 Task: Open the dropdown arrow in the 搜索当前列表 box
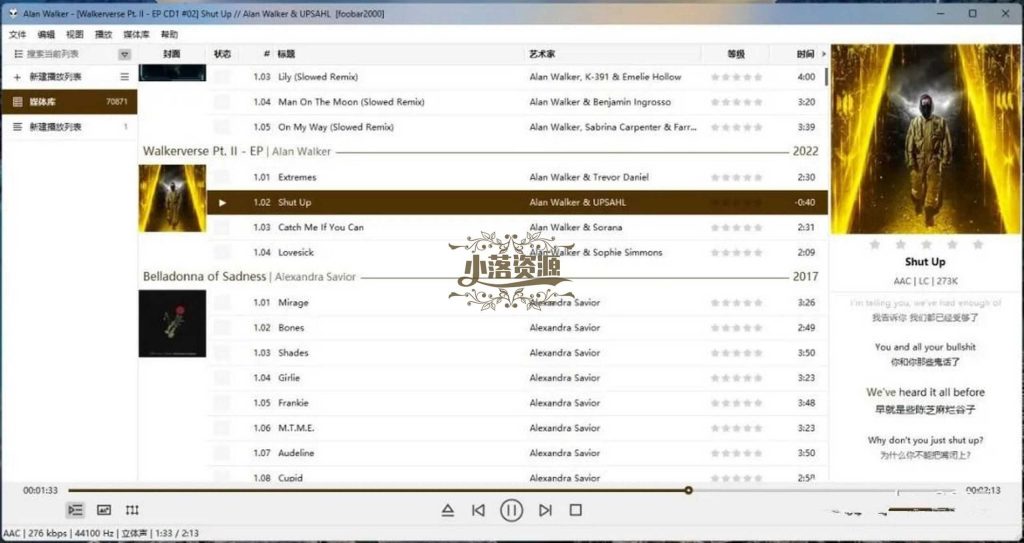click(x=124, y=54)
